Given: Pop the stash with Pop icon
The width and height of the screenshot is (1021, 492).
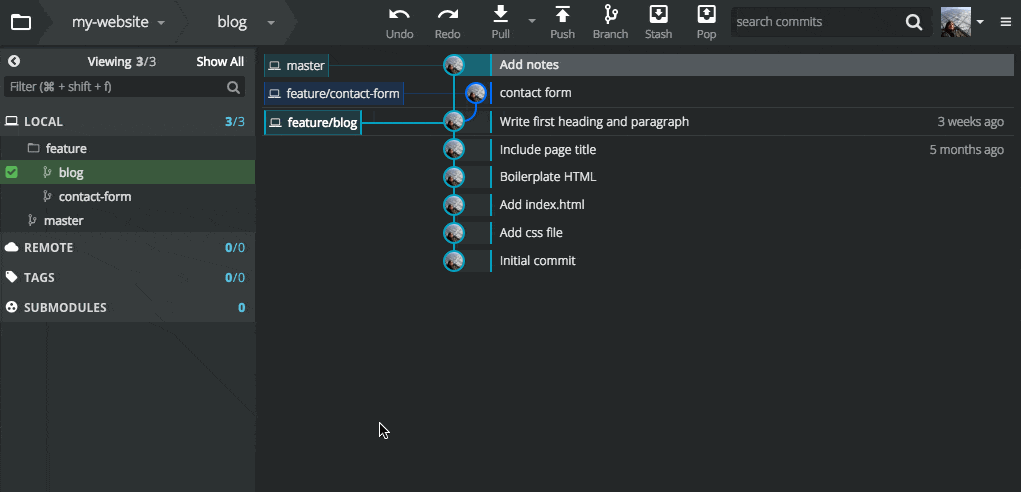Looking at the screenshot, I should pos(706,14).
